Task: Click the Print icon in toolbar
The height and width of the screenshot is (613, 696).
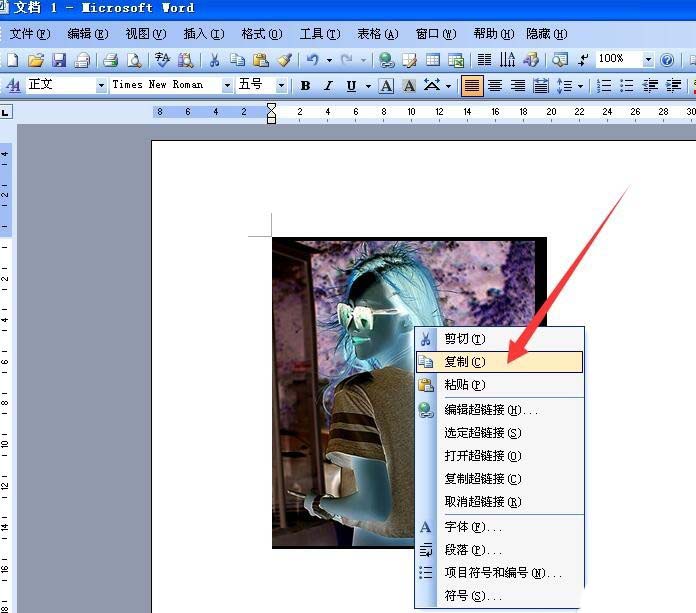Action: tap(110, 59)
